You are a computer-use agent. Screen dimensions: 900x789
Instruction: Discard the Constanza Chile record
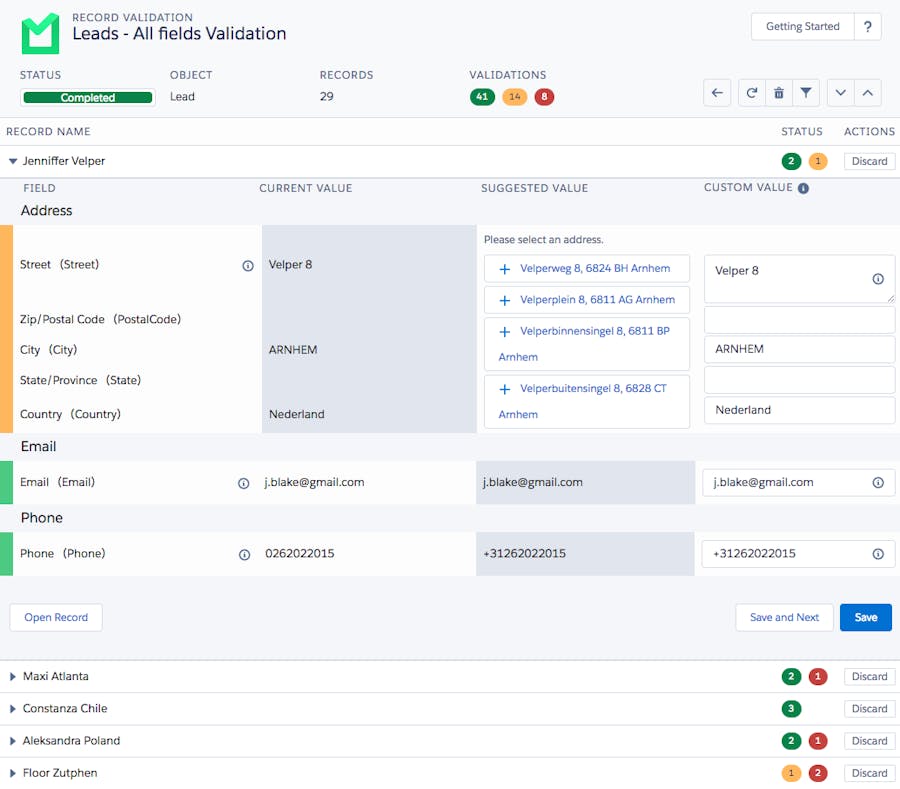click(869, 709)
